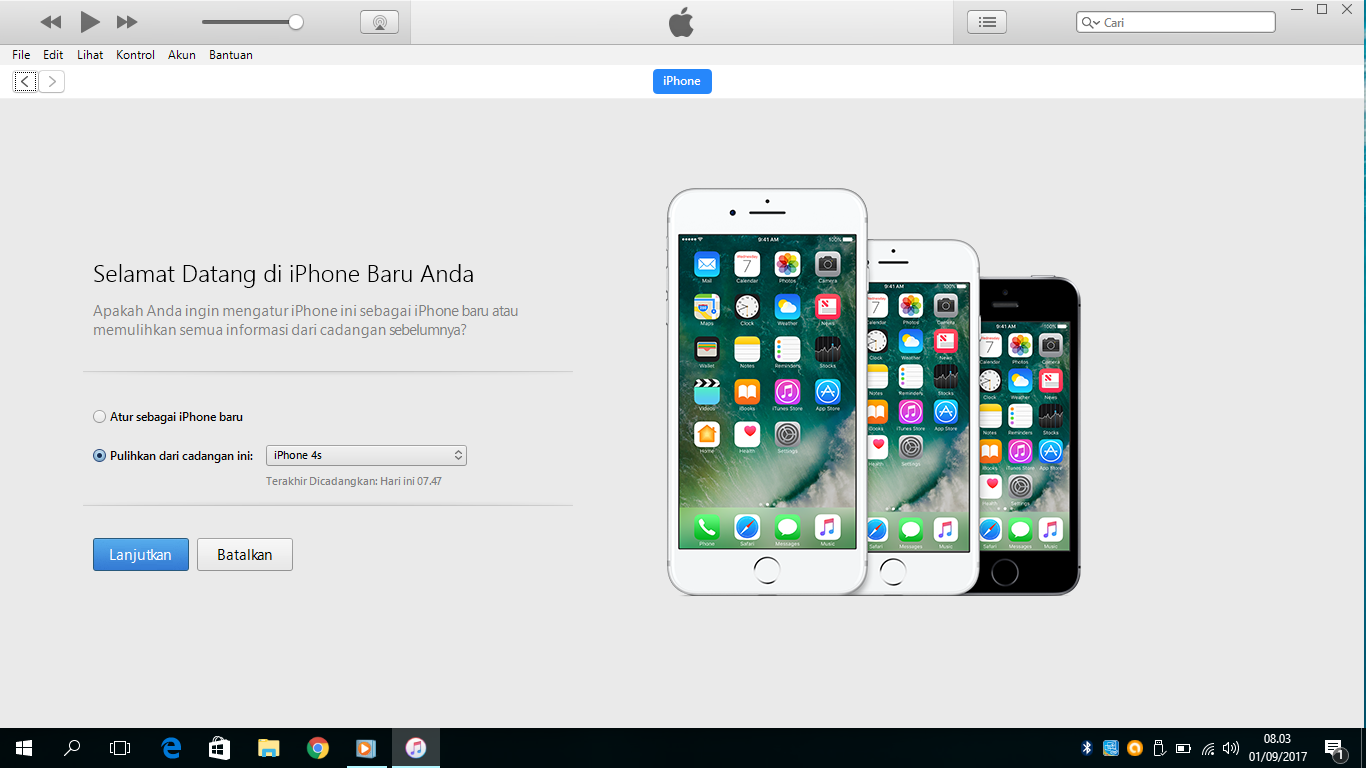This screenshot has height=768, width=1366.
Task: Click the orange circular tray icon
Action: point(1135,747)
